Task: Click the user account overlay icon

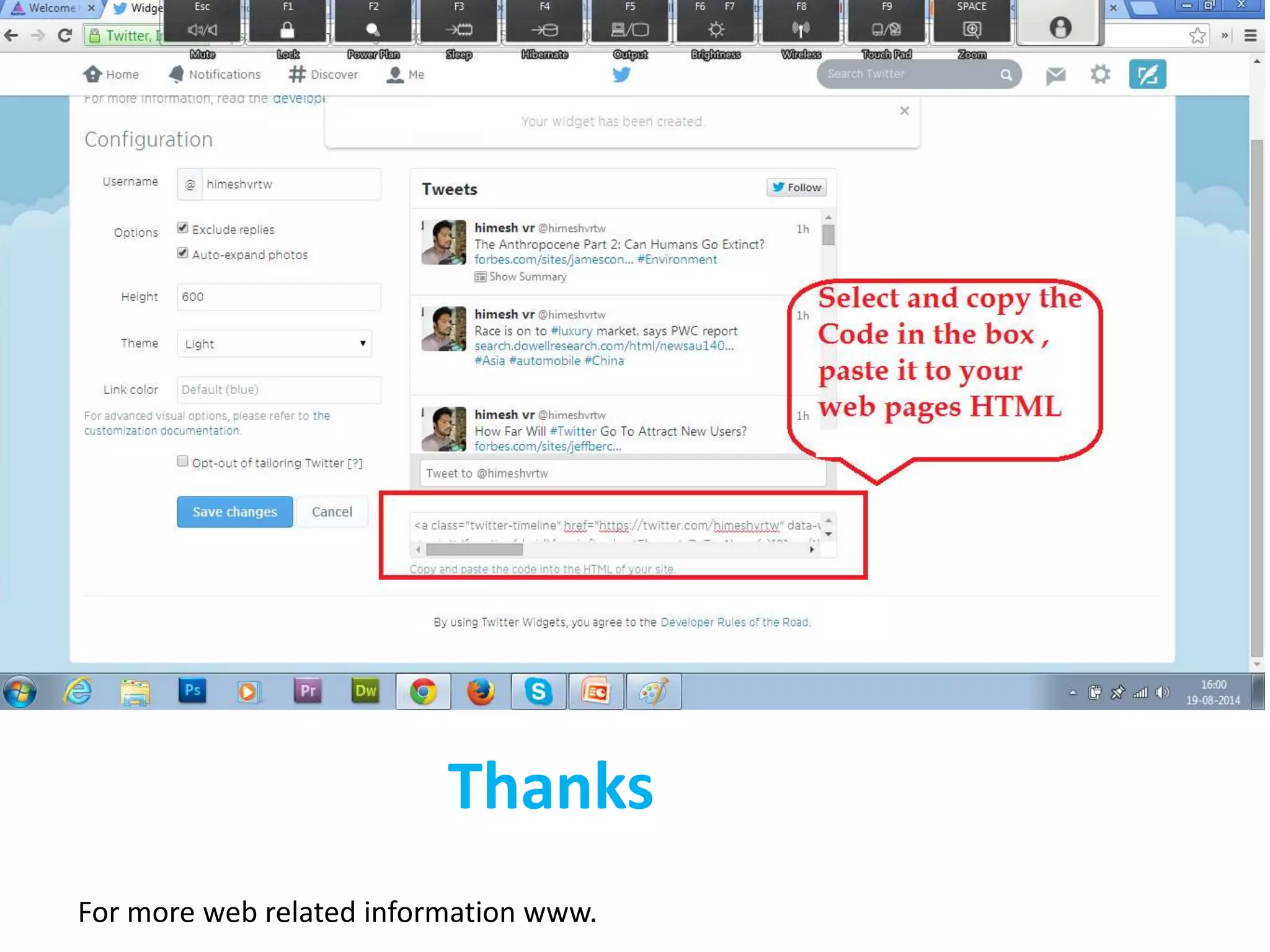Action: point(1060,27)
